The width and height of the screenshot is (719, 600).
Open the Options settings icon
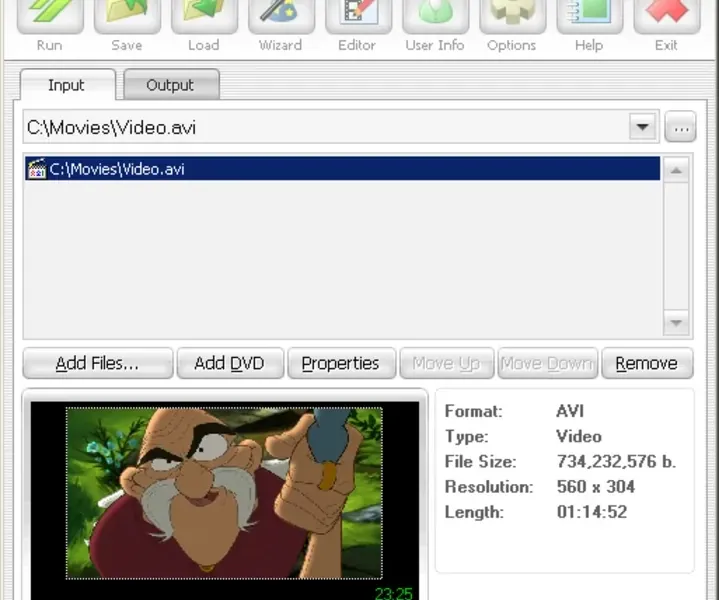512,16
